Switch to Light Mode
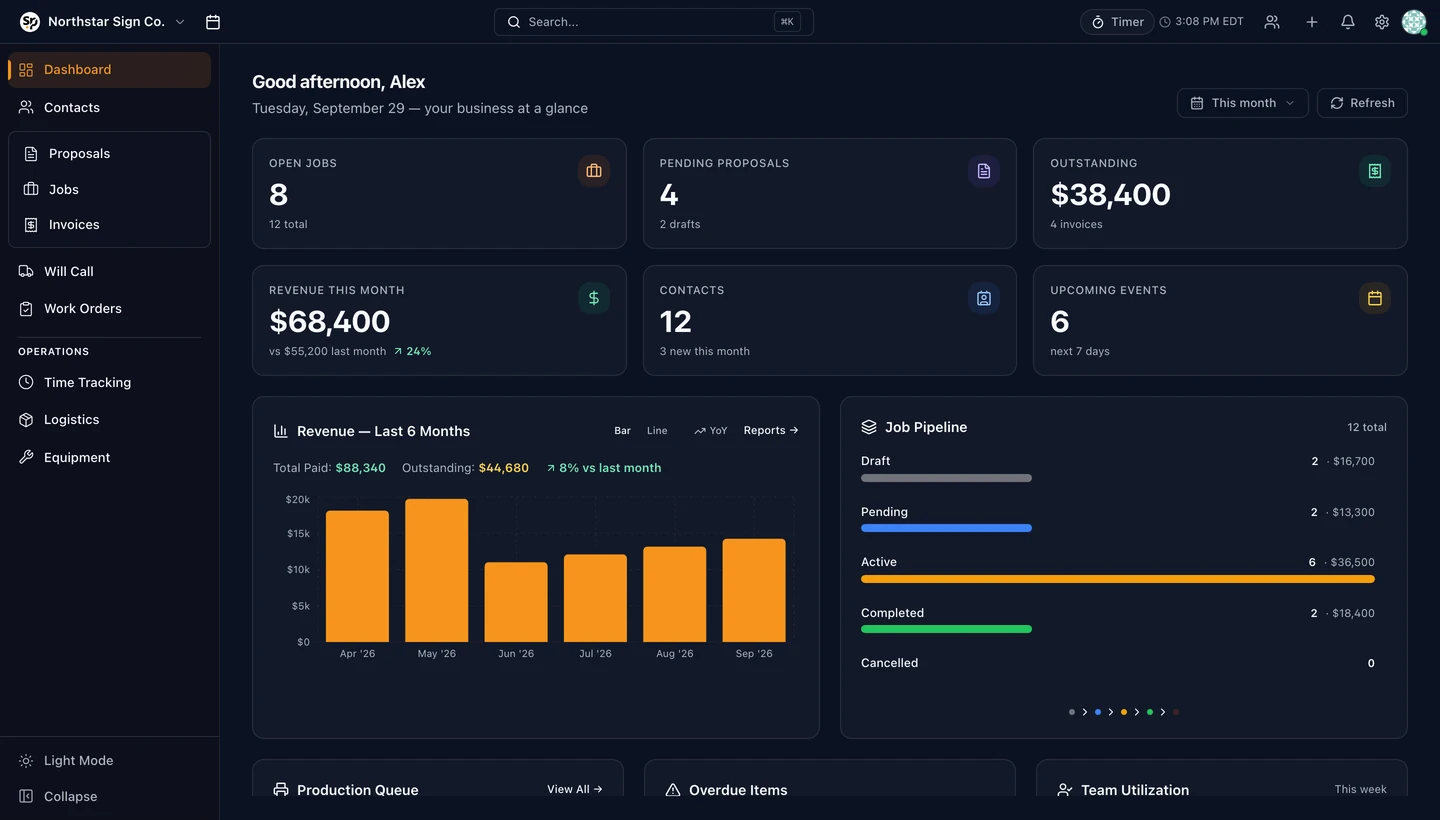1440x820 pixels. (x=109, y=761)
